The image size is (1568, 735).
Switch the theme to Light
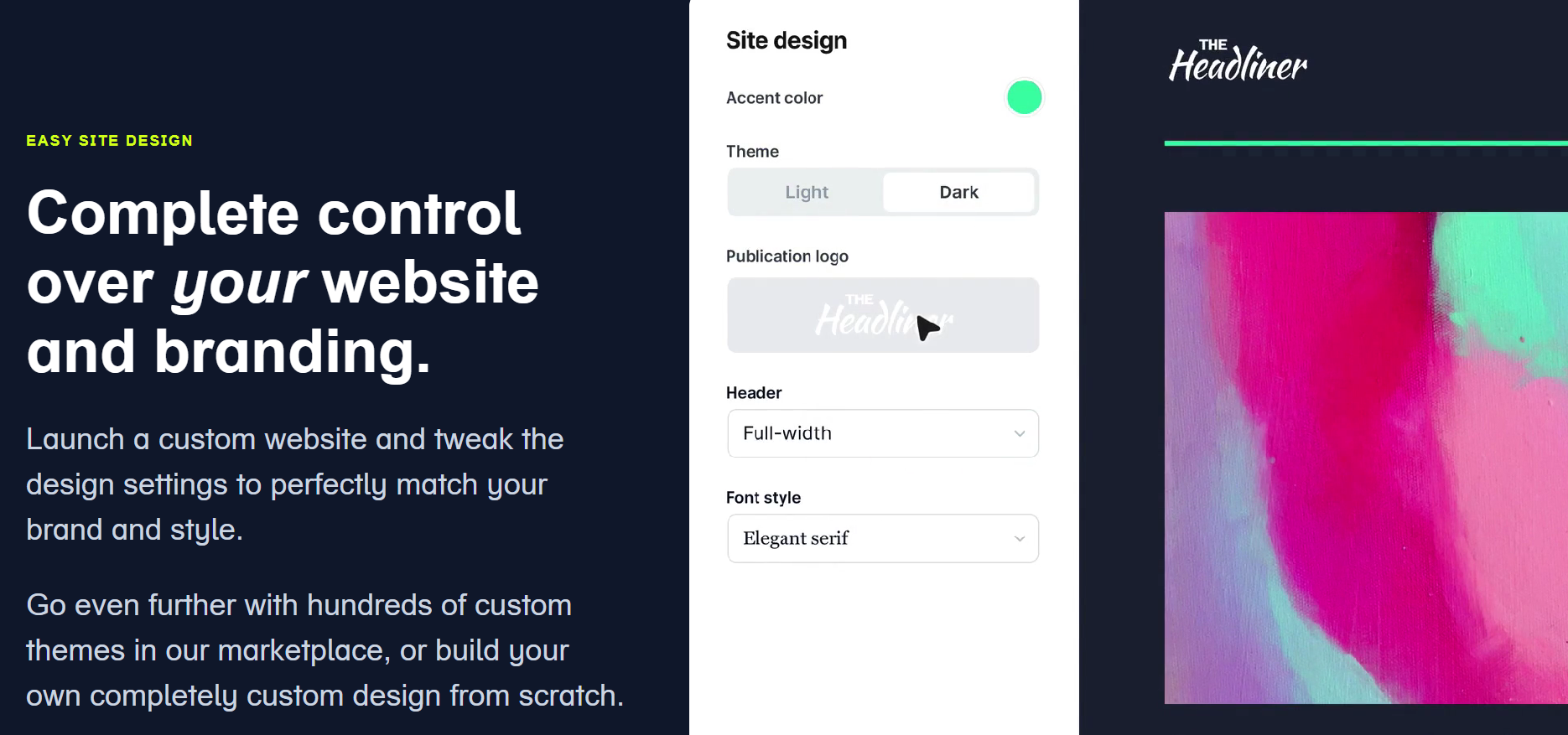pos(806,192)
